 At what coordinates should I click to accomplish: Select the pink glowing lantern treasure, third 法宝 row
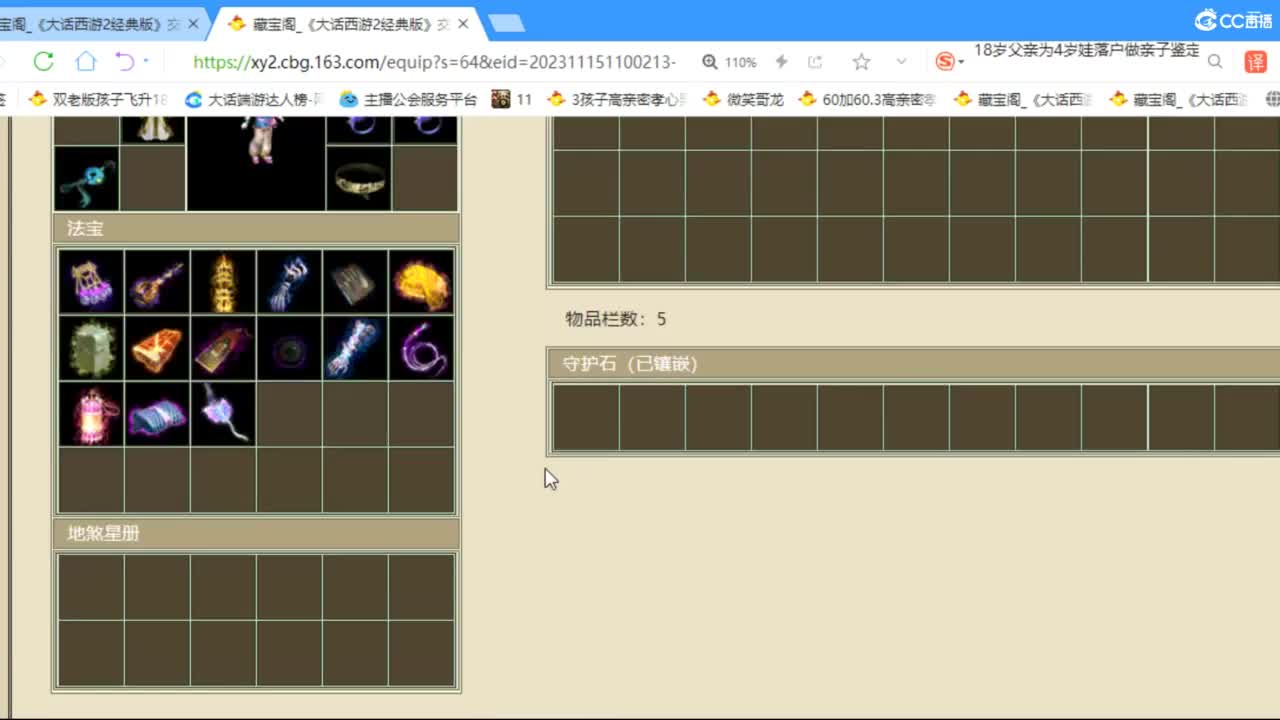click(91, 414)
